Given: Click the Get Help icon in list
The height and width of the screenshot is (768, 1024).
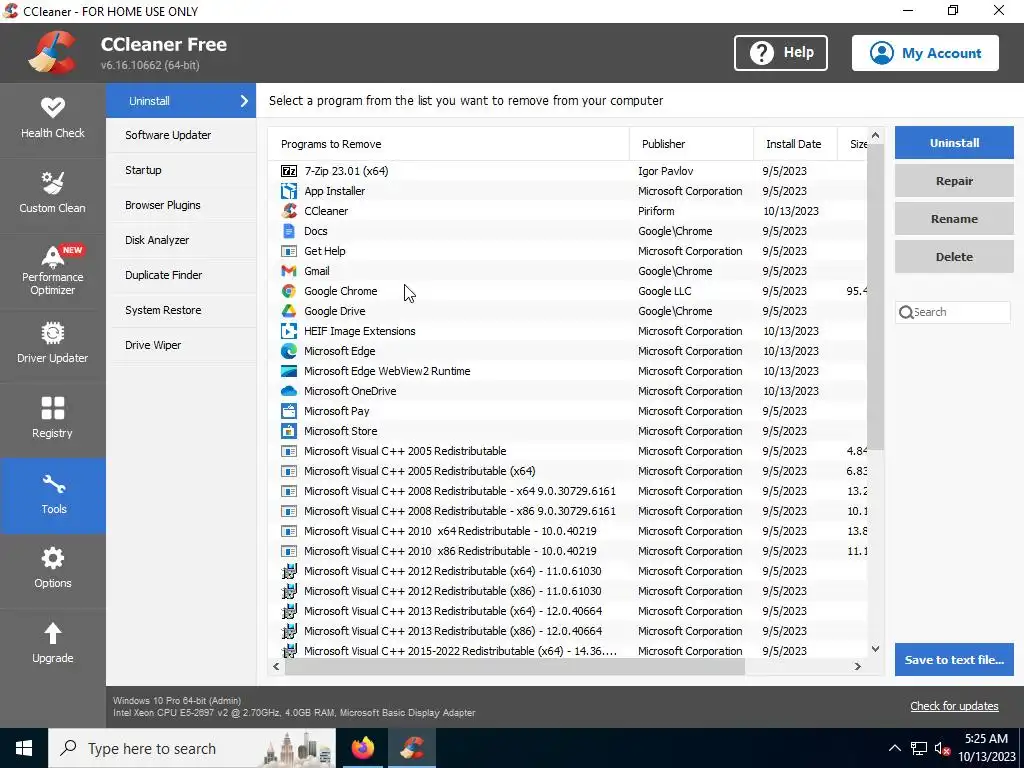Looking at the screenshot, I should click(x=289, y=251).
